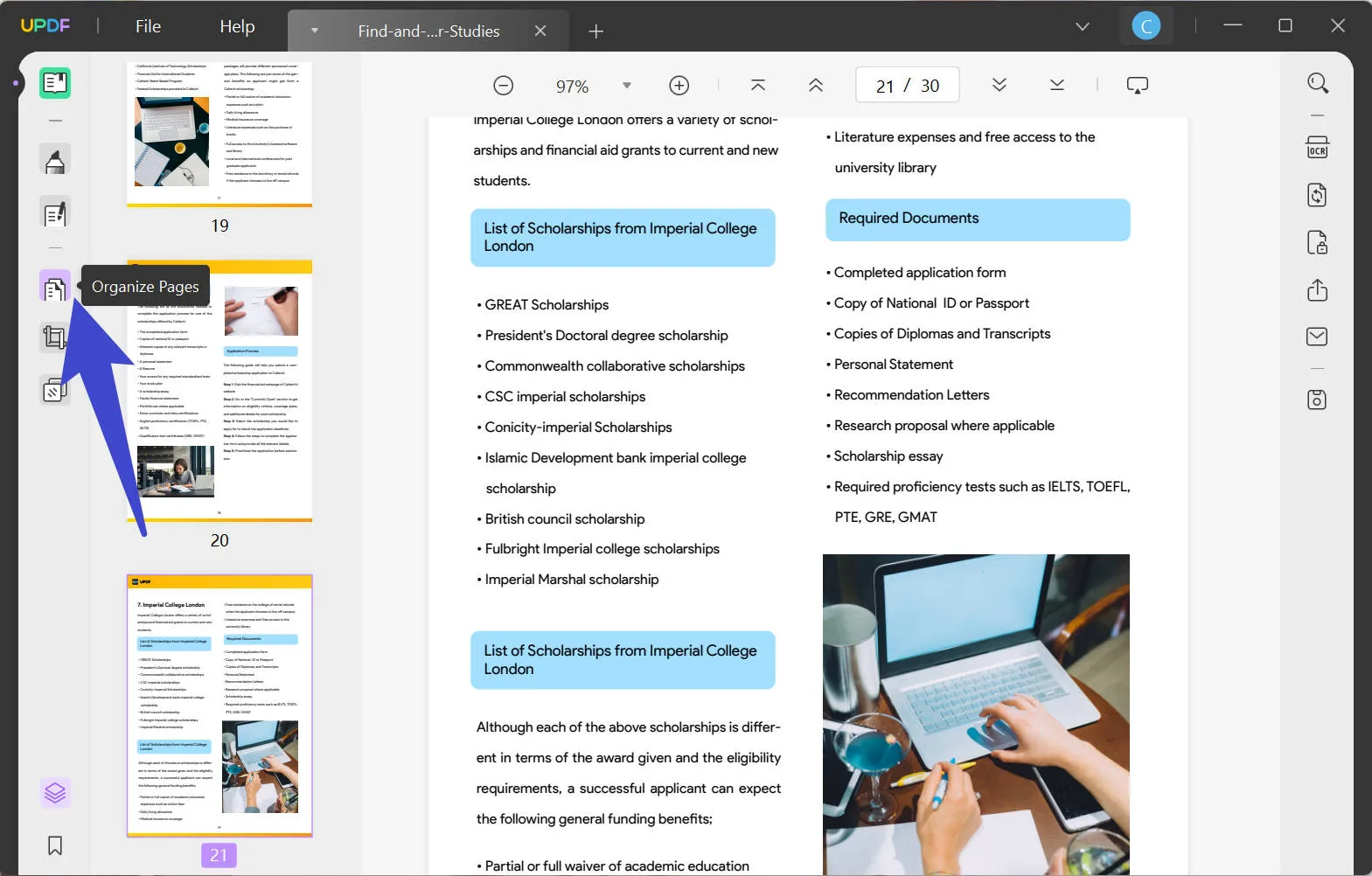The image size is (1372, 876).
Task: Open the zoom level dropdown arrow
Action: 627,86
